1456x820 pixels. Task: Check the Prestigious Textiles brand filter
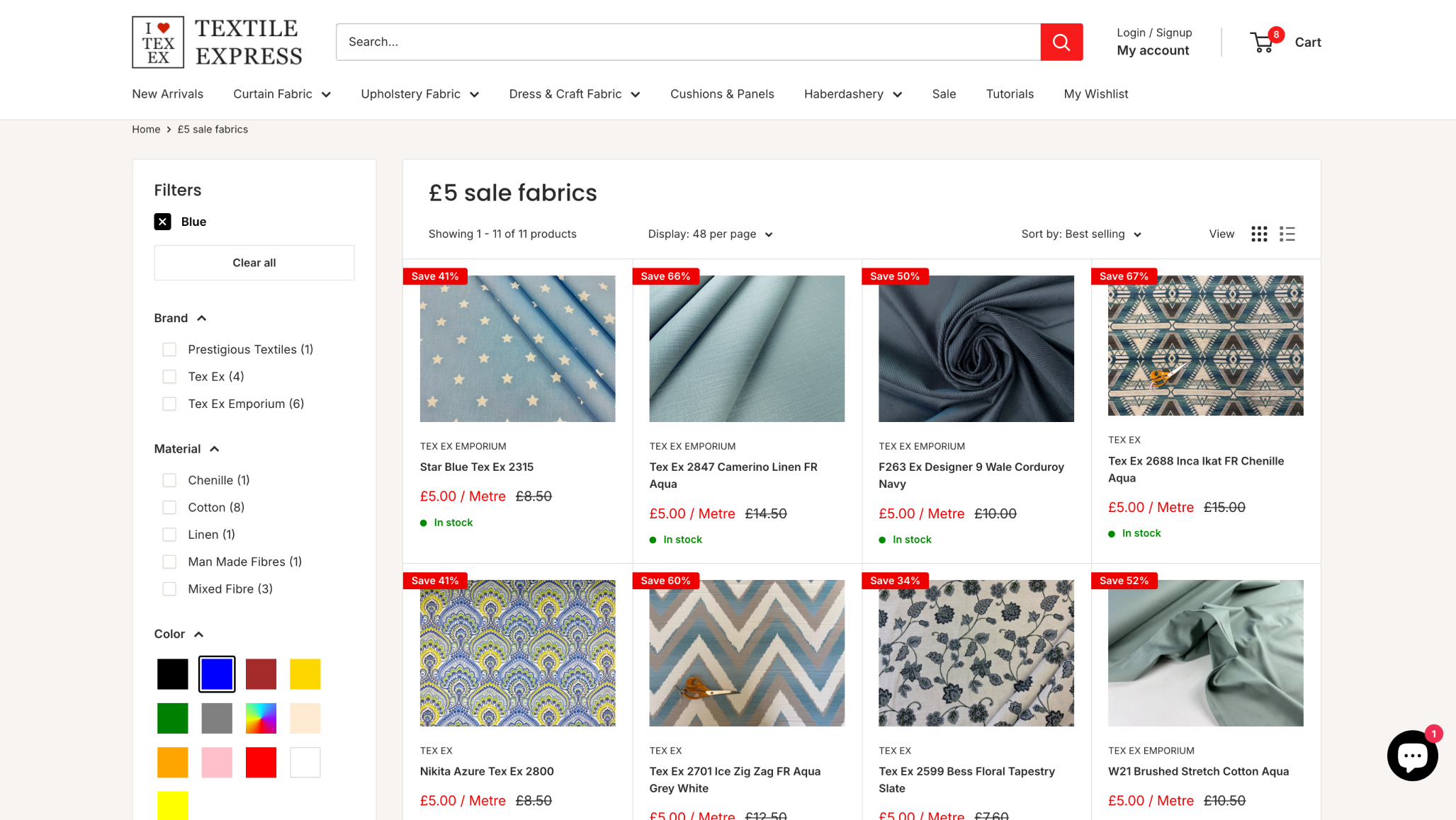point(169,349)
